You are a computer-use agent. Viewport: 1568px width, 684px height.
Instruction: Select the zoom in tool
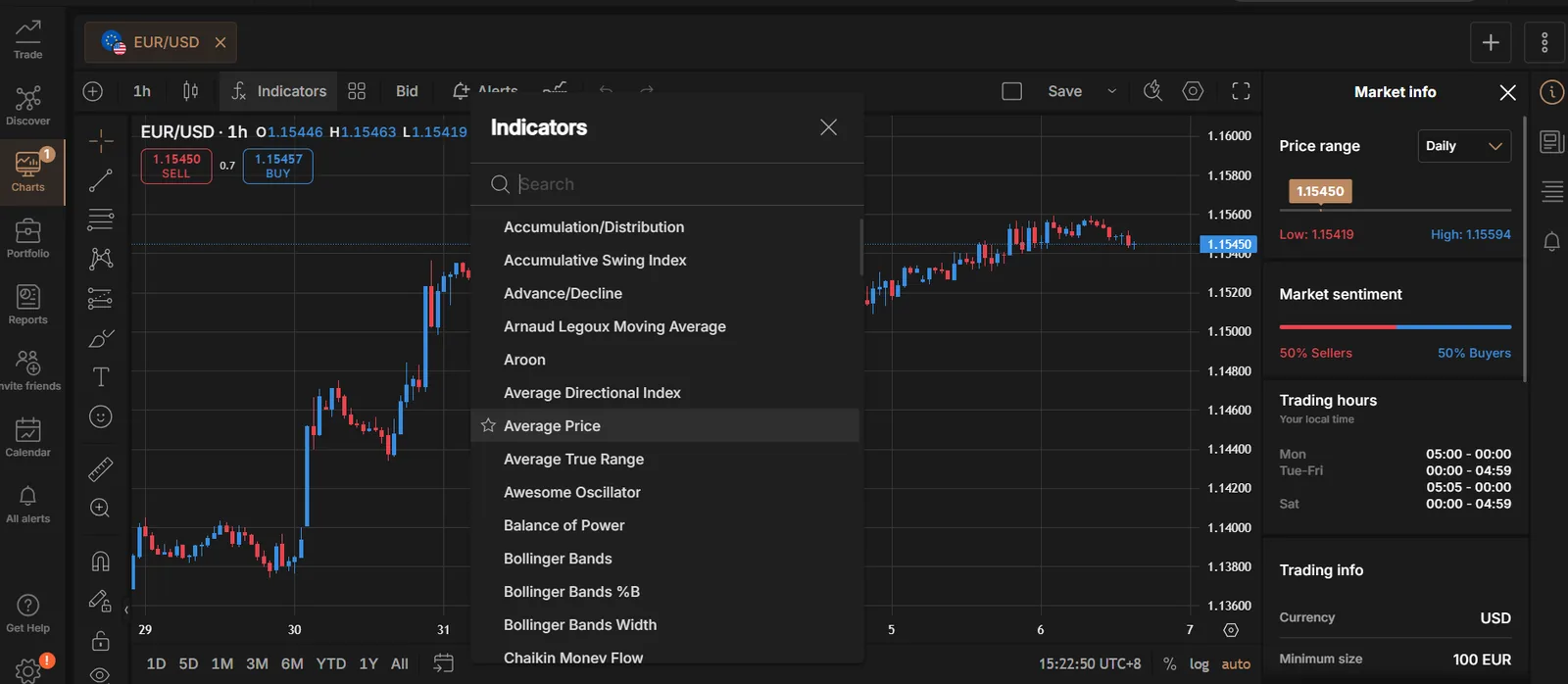click(x=101, y=508)
